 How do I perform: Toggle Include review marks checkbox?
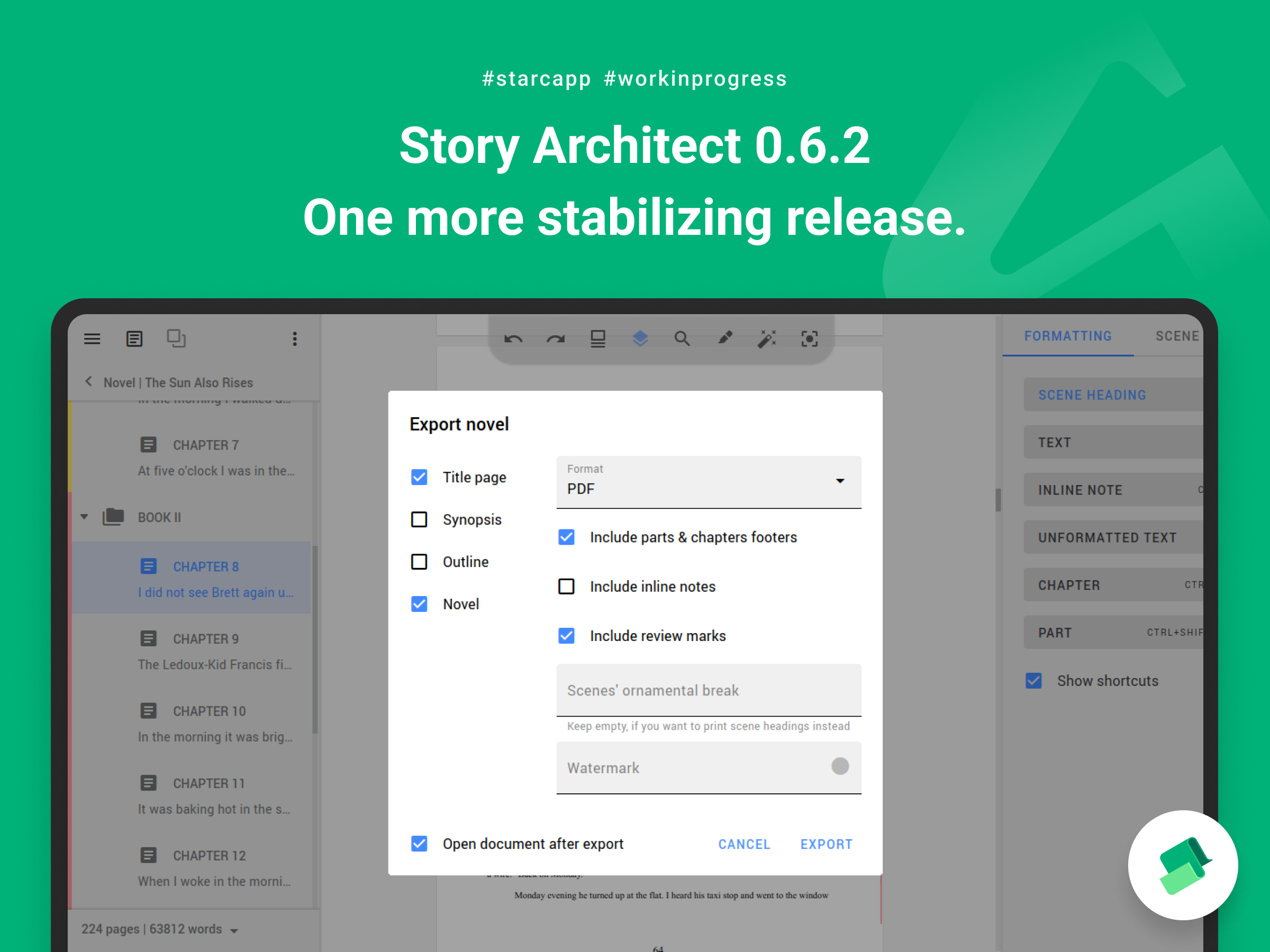(567, 636)
